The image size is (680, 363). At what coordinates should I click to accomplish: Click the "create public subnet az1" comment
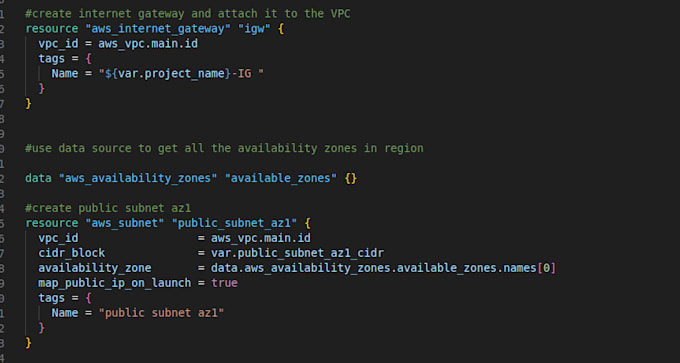click(x=108, y=208)
